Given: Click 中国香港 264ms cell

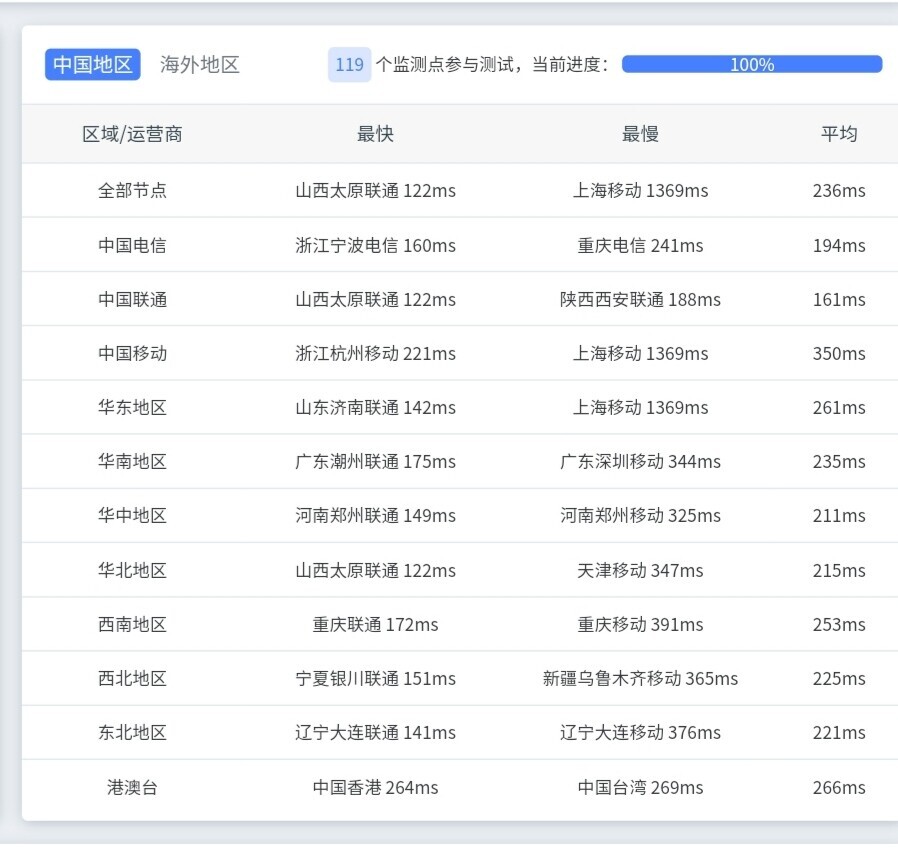Looking at the screenshot, I should pyautogui.click(x=375, y=787).
